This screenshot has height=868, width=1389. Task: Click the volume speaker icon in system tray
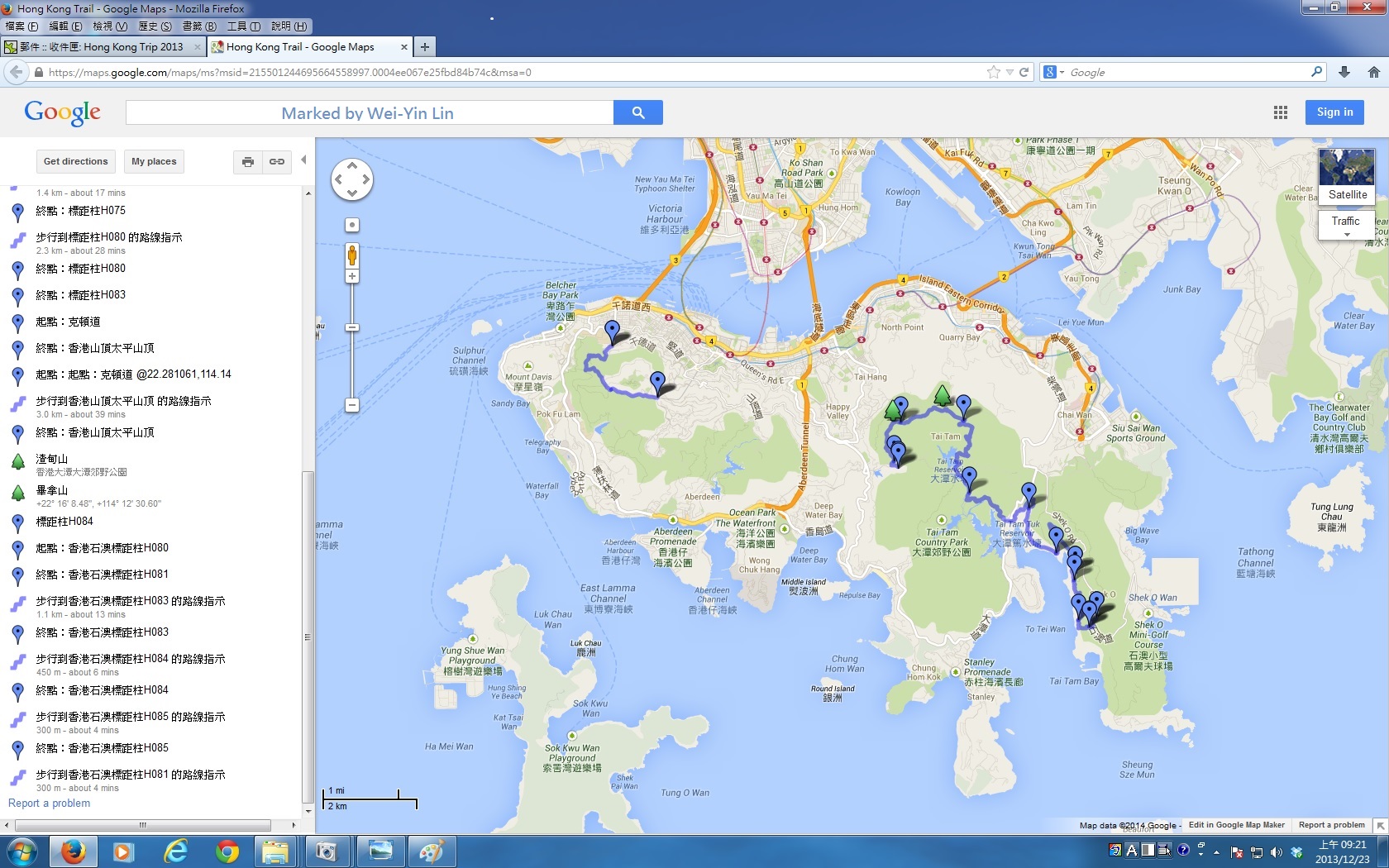1276,851
